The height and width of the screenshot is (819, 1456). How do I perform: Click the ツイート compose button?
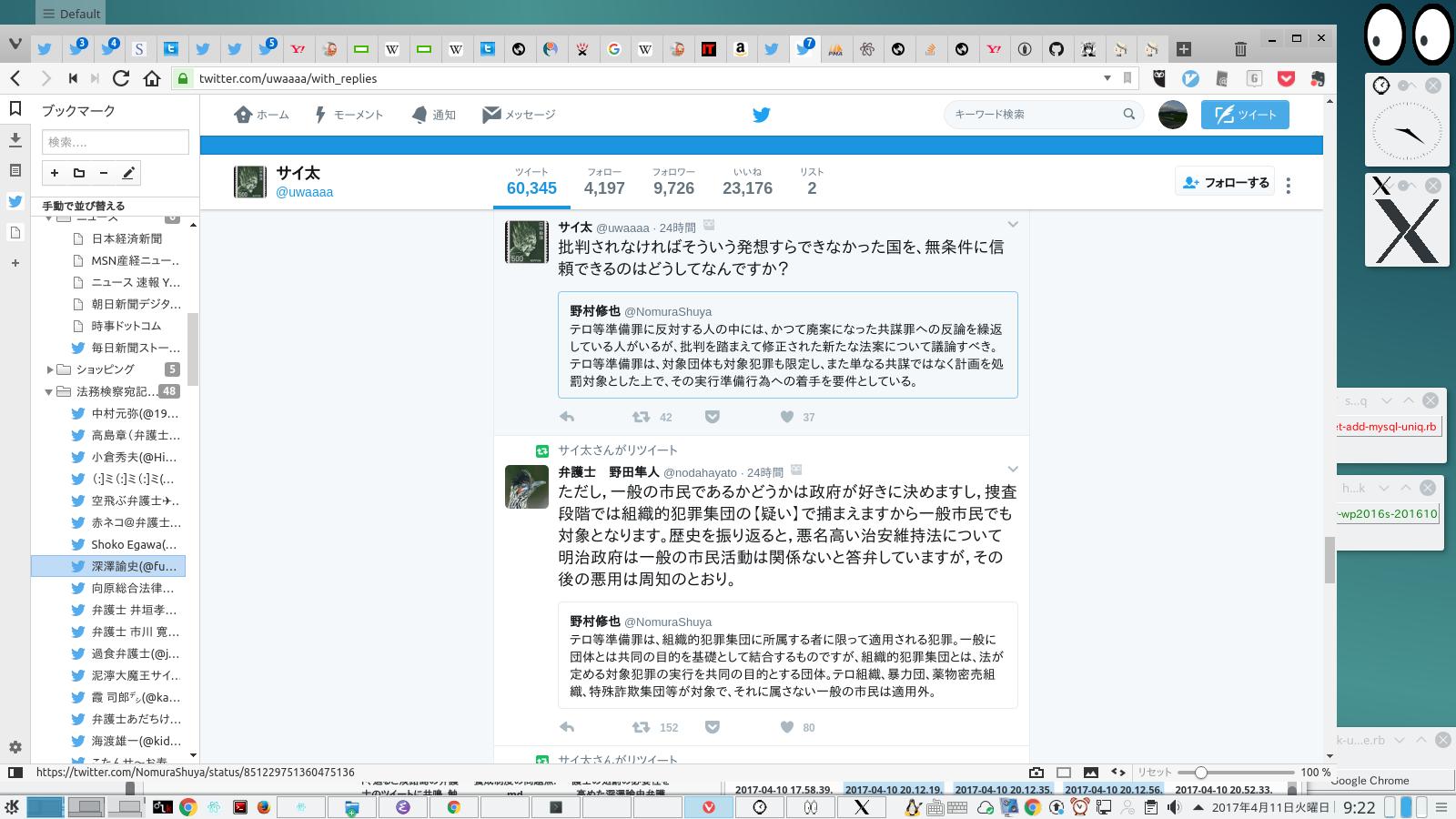tap(1245, 115)
